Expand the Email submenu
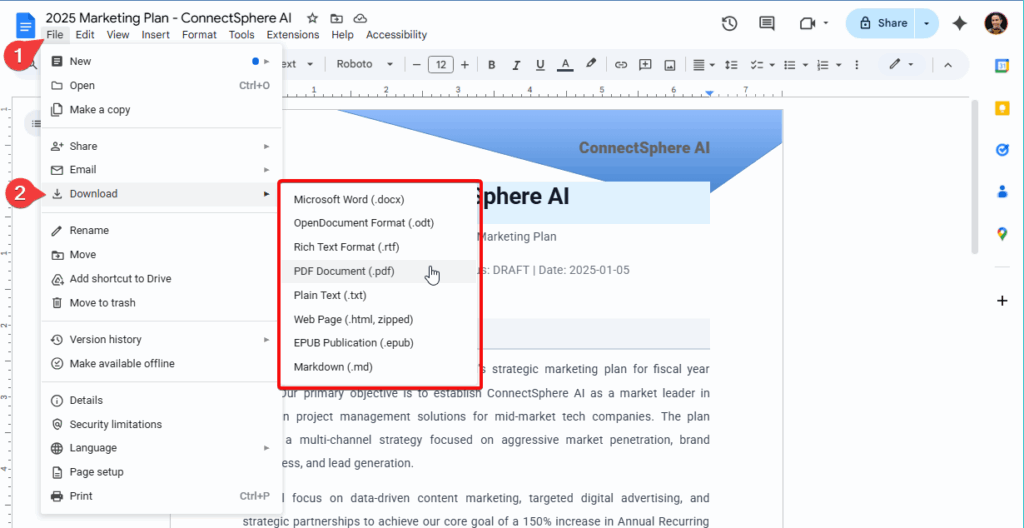Image resolution: width=1024 pixels, height=528 pixels. point(161,169)
